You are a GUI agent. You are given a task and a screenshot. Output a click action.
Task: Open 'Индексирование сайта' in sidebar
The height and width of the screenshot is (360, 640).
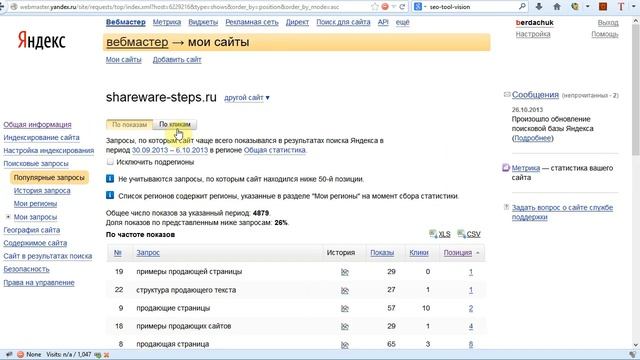pos(41,138)
